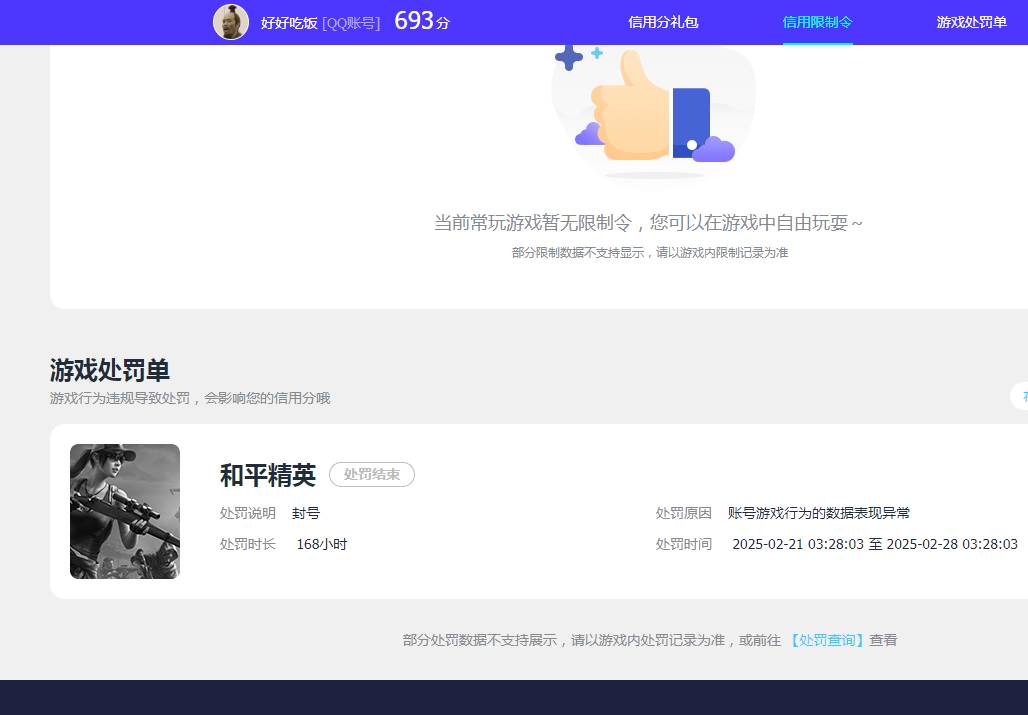
Task: Switch to the 信用分礼包 tab
Action: tap(663, 21)
